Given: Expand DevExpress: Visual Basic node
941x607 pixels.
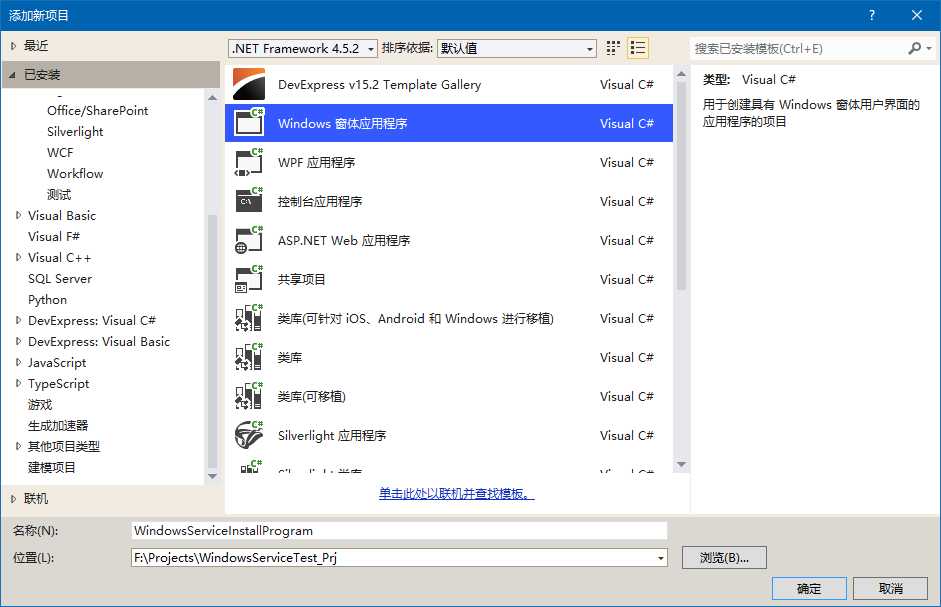Looking at the screenshot, I should click(x=18, y=341).
